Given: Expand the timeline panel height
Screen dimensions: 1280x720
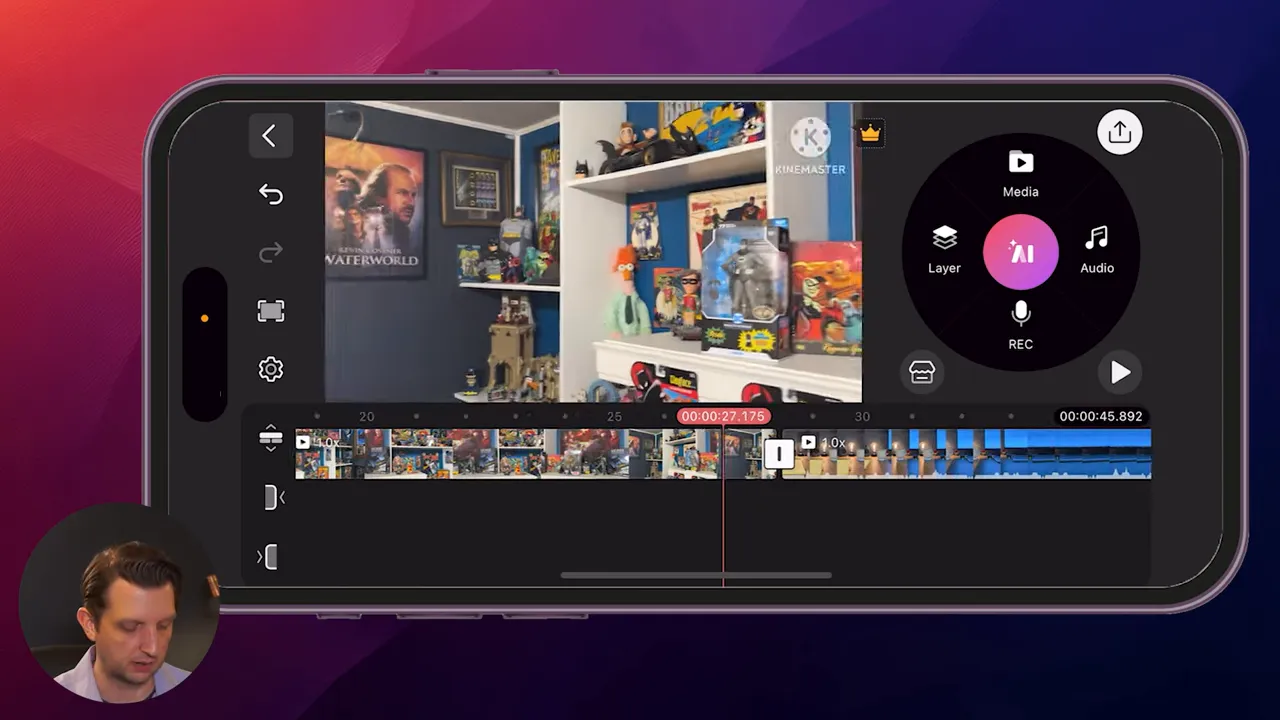Looking at the screenshot, I should pos(271,437).
